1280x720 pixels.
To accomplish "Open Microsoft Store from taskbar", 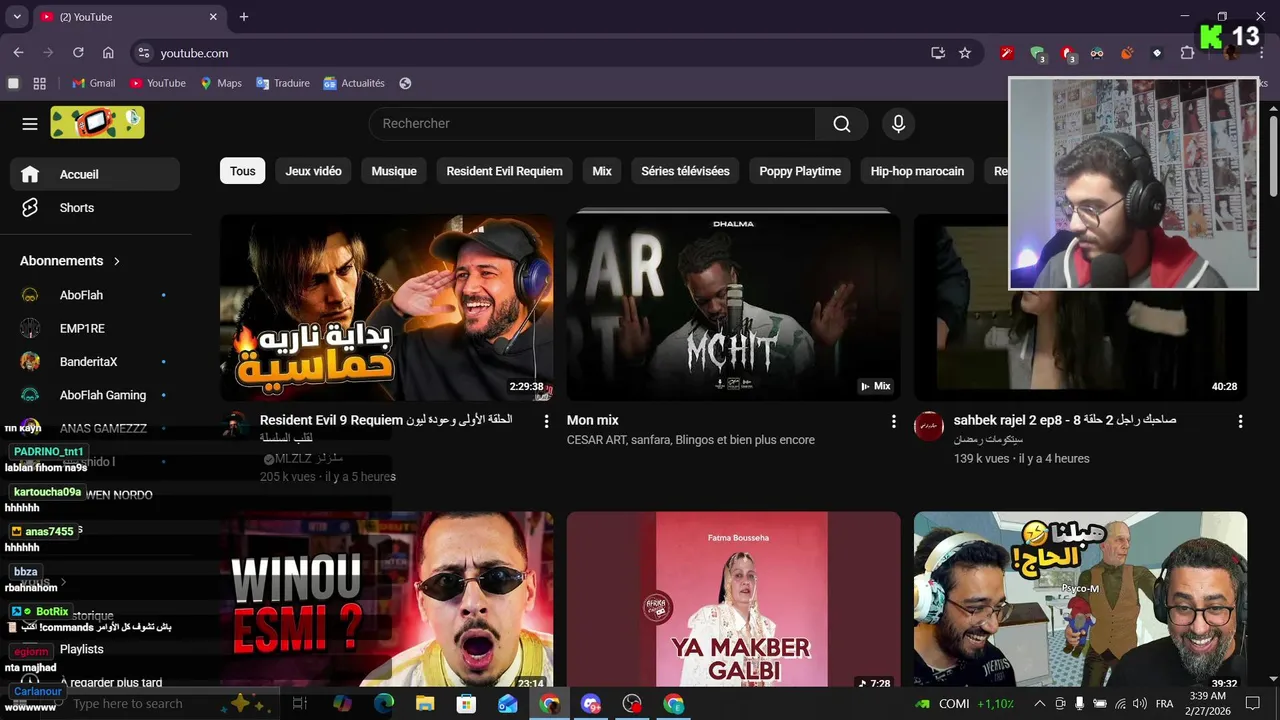I will coord(466,704).
